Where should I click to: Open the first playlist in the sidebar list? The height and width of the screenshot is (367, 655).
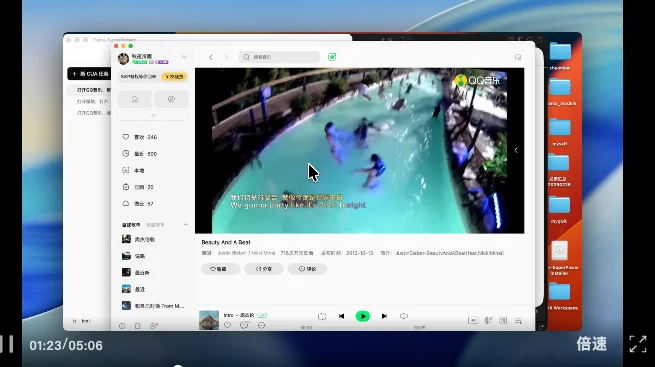pyautogui.click(x=153, y=239)
